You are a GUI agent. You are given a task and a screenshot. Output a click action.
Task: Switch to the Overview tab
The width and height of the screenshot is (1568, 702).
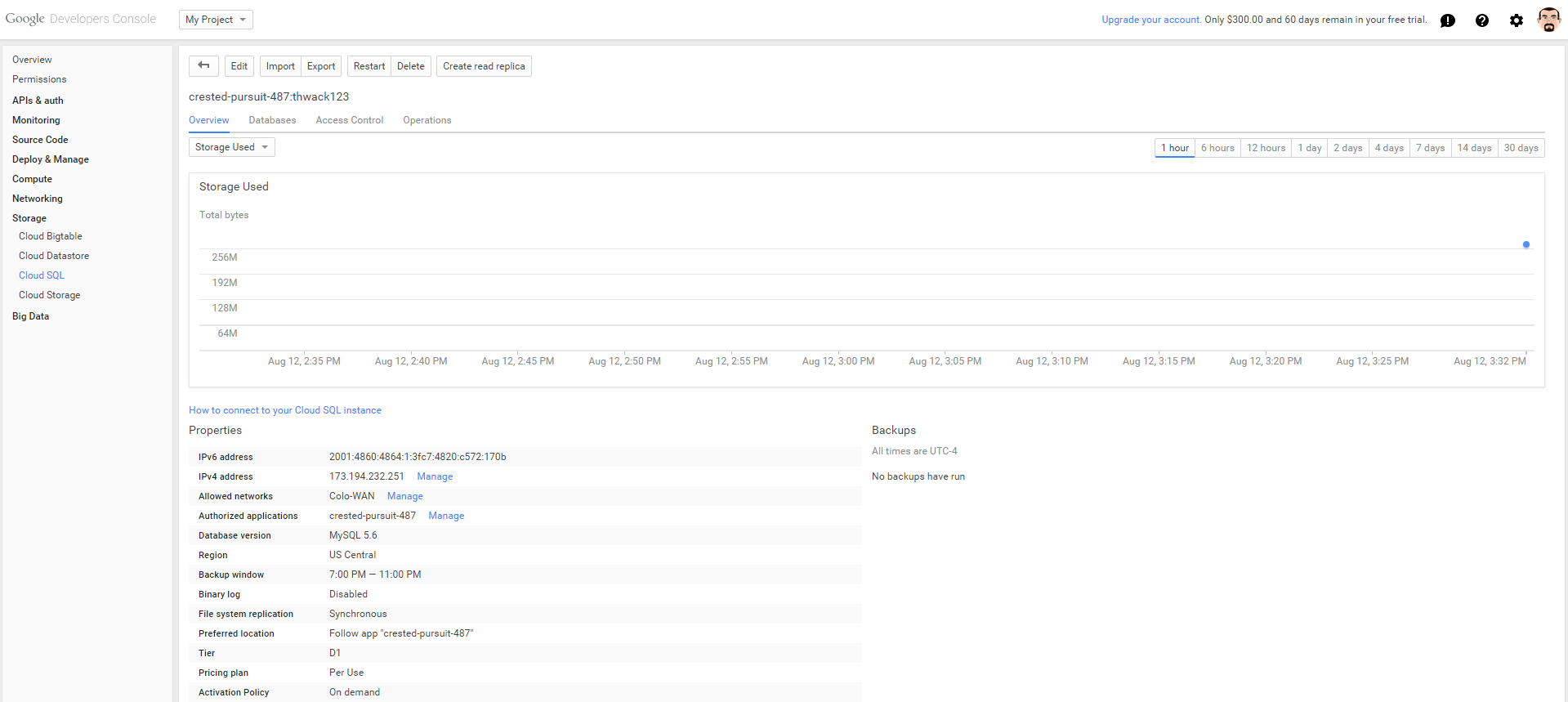tap(209, 120)
